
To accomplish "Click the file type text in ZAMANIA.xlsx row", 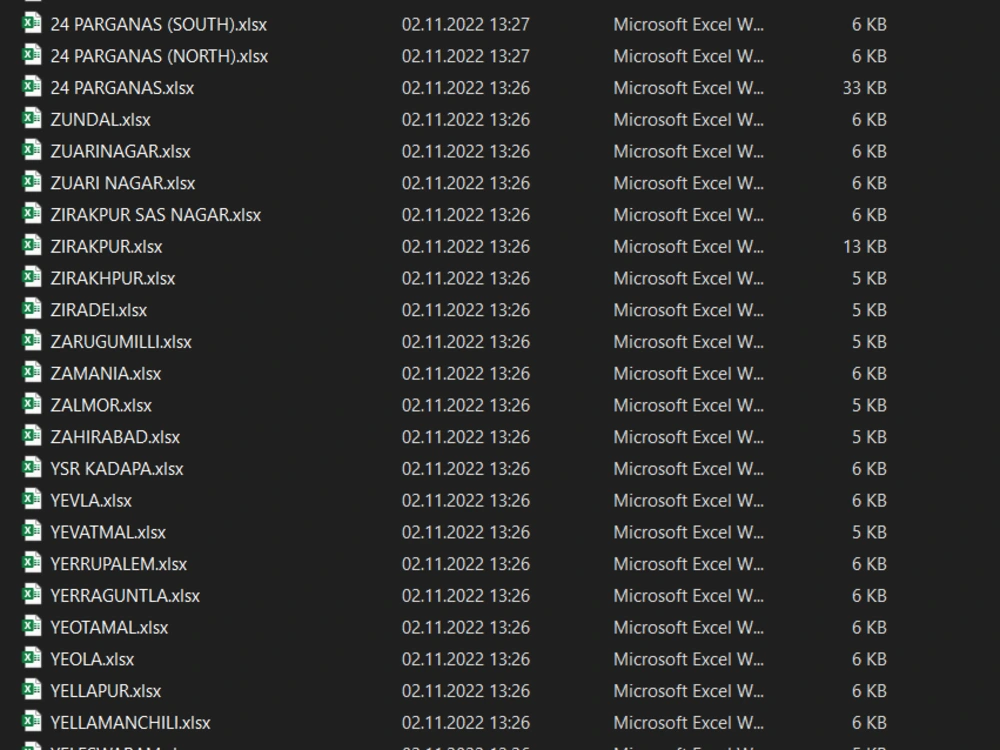I will coord(688,374).
